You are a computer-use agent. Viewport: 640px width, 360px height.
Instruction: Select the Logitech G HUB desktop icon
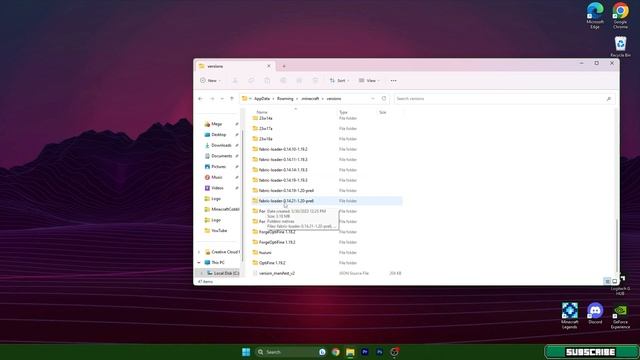620,285
